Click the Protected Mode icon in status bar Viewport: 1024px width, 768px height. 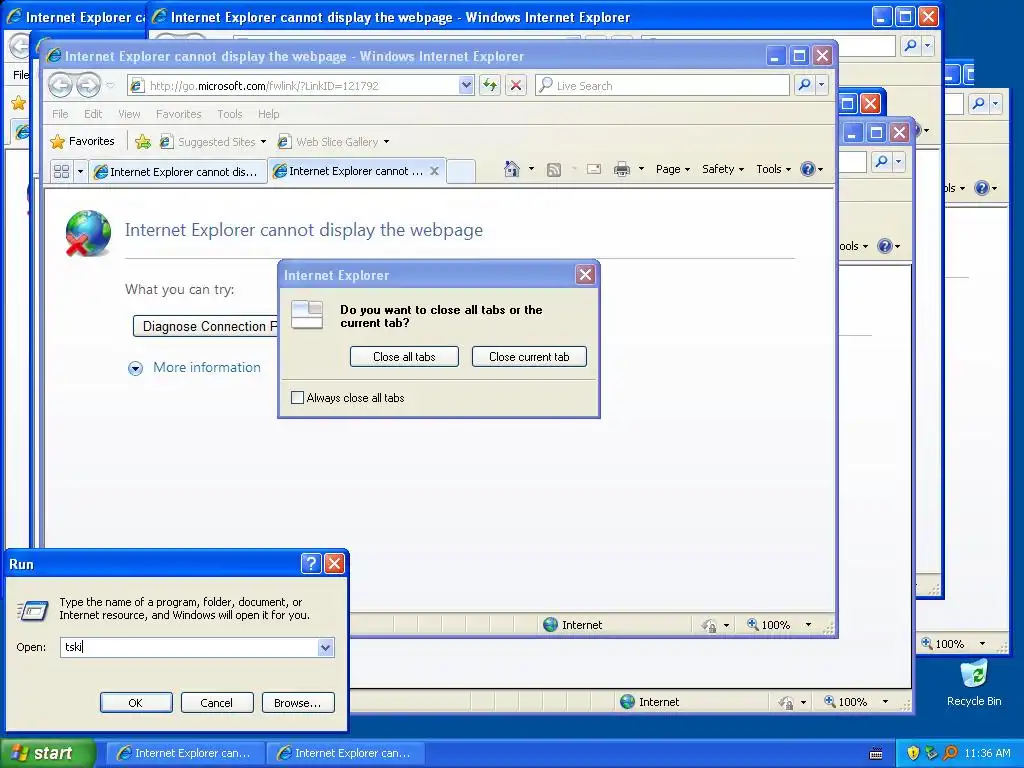(x=709, y=625)
